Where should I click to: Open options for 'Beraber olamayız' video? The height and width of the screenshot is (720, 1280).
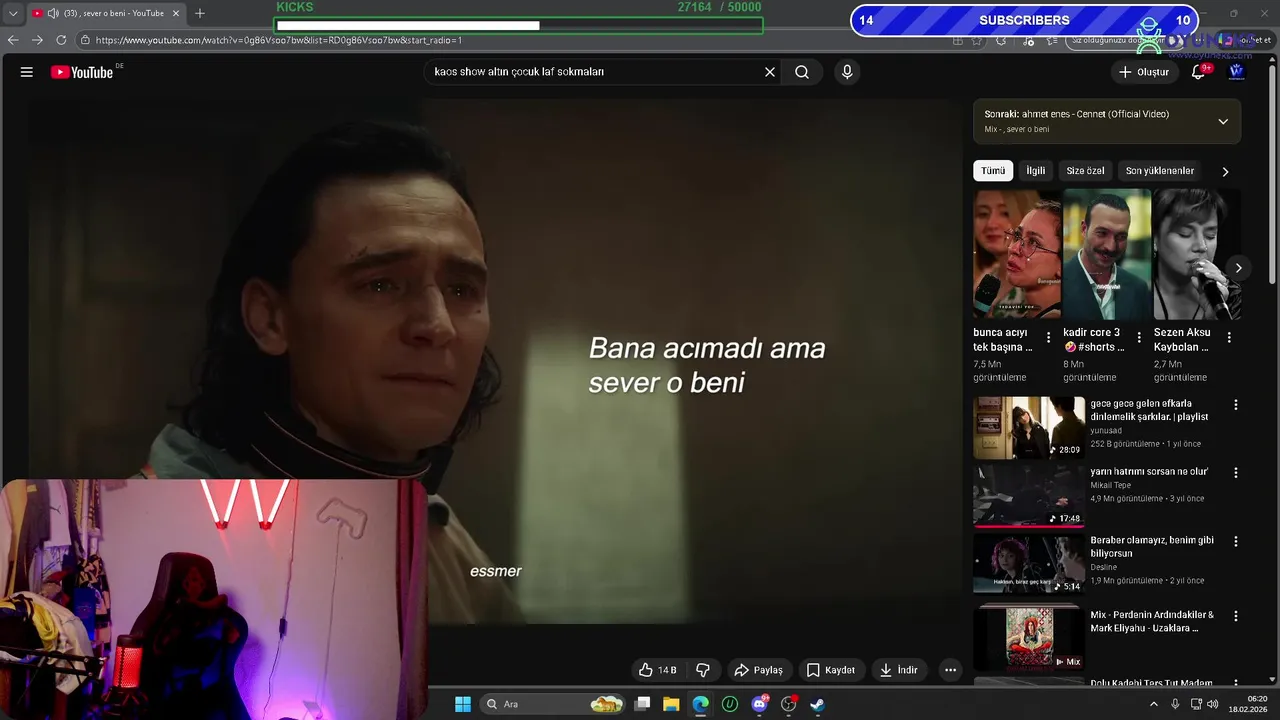(1235, 541)
